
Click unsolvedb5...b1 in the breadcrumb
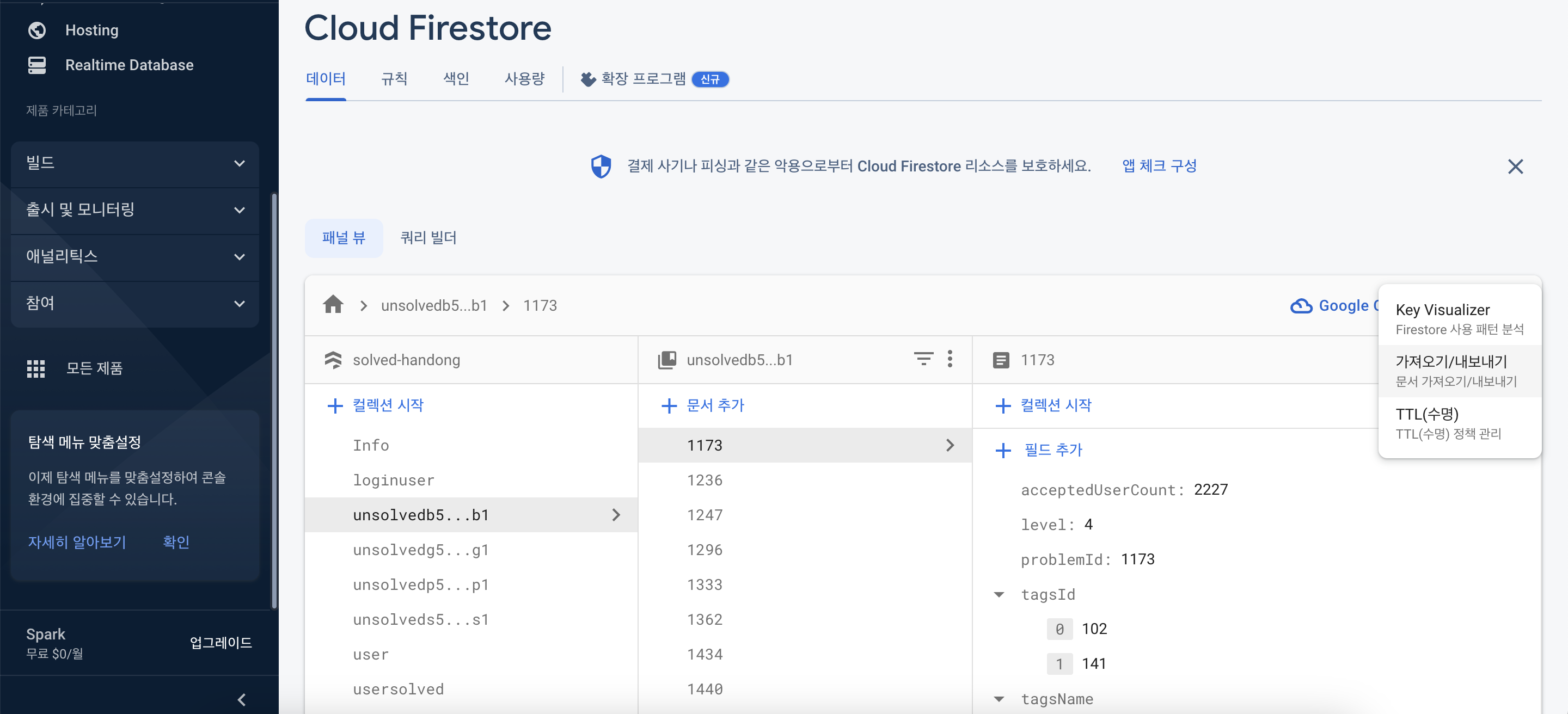click(x=434, y=305)
